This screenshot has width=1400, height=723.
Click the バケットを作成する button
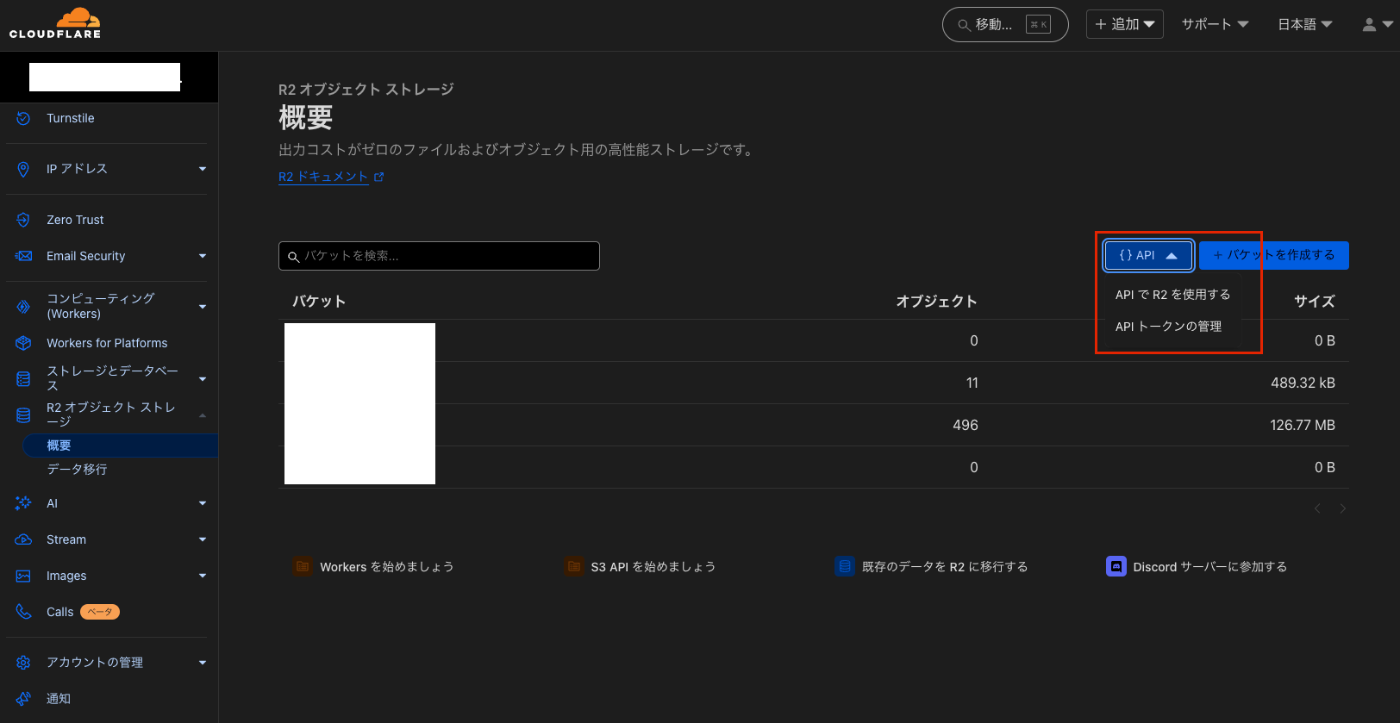click(1274, 255)
